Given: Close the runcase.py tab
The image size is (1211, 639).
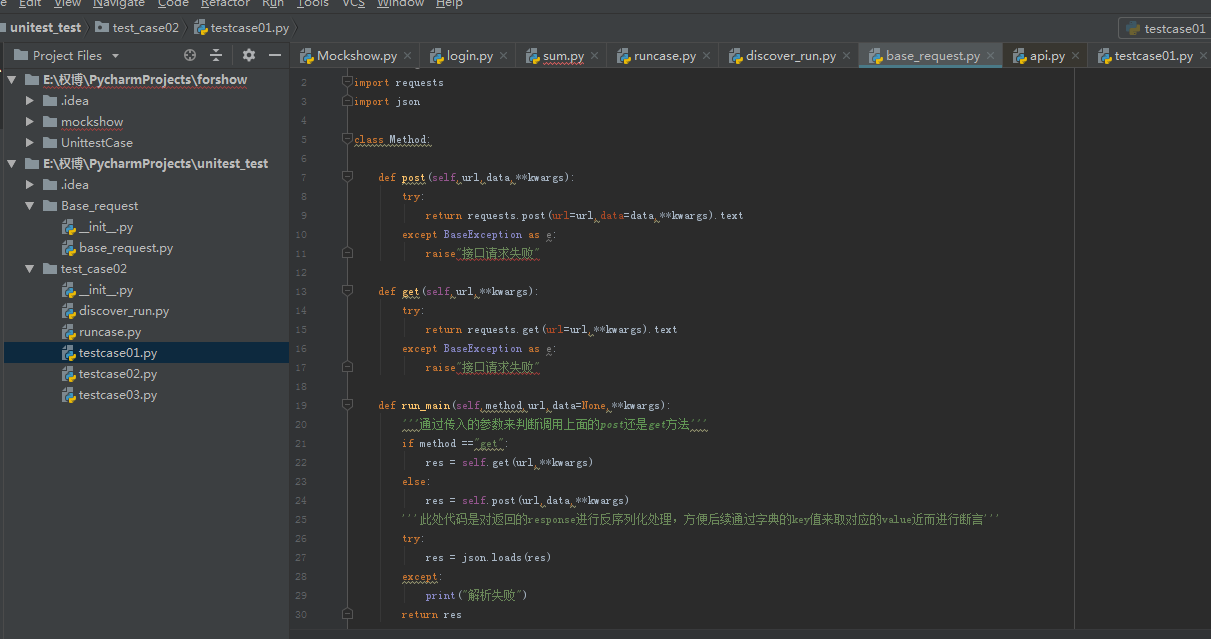Looking at the screenshot, I should pyautogui.click(x=705, y=56).
